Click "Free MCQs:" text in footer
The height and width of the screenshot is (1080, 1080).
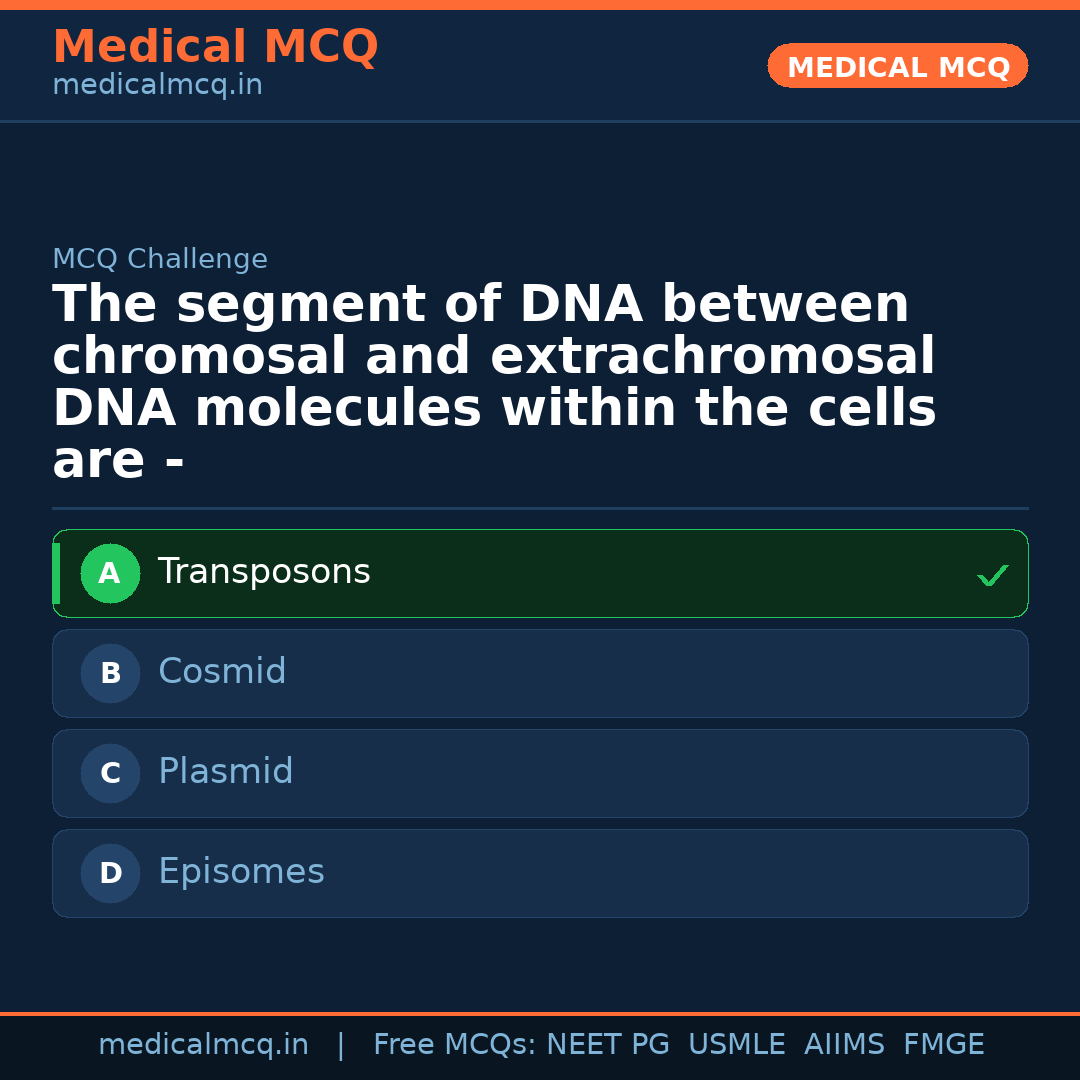tap(454, 1045)
